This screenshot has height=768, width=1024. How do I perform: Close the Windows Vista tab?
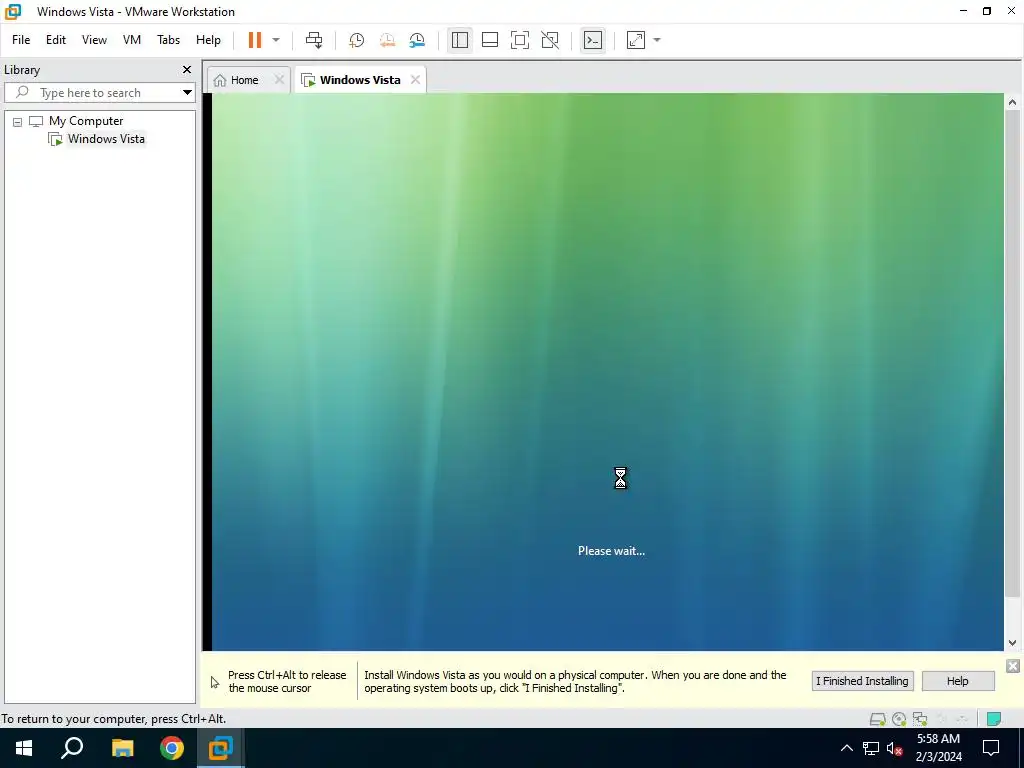pos(415,80)
